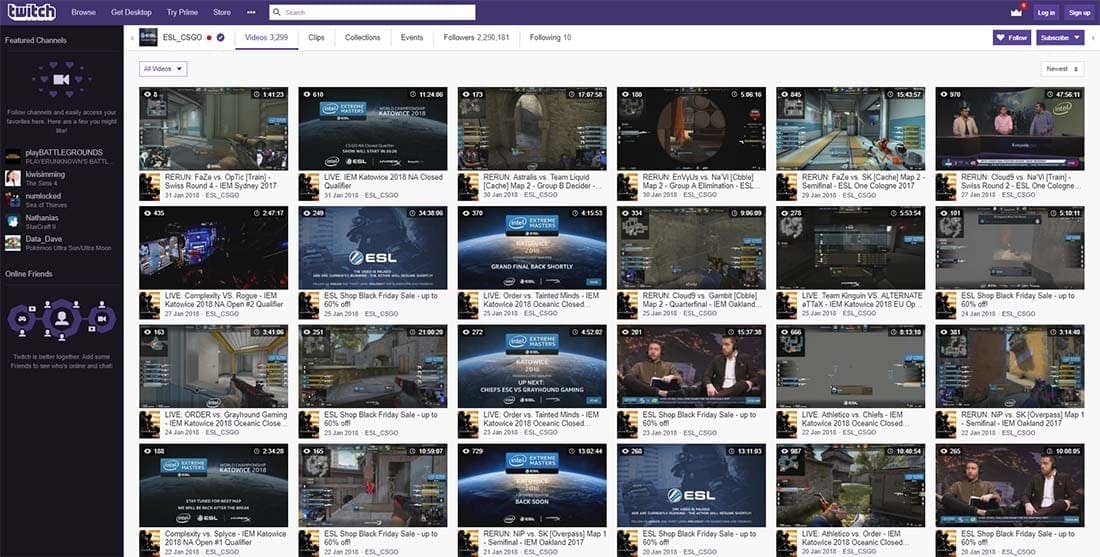The height and width of the screenshot is (557, 1100).
Task: Open the Following 10 tab
Action: click(550, 38)
